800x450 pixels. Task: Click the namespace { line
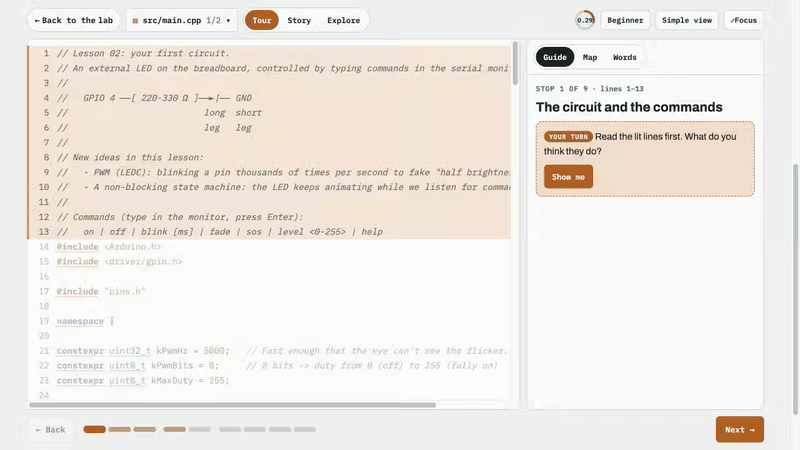pos(85,321)
